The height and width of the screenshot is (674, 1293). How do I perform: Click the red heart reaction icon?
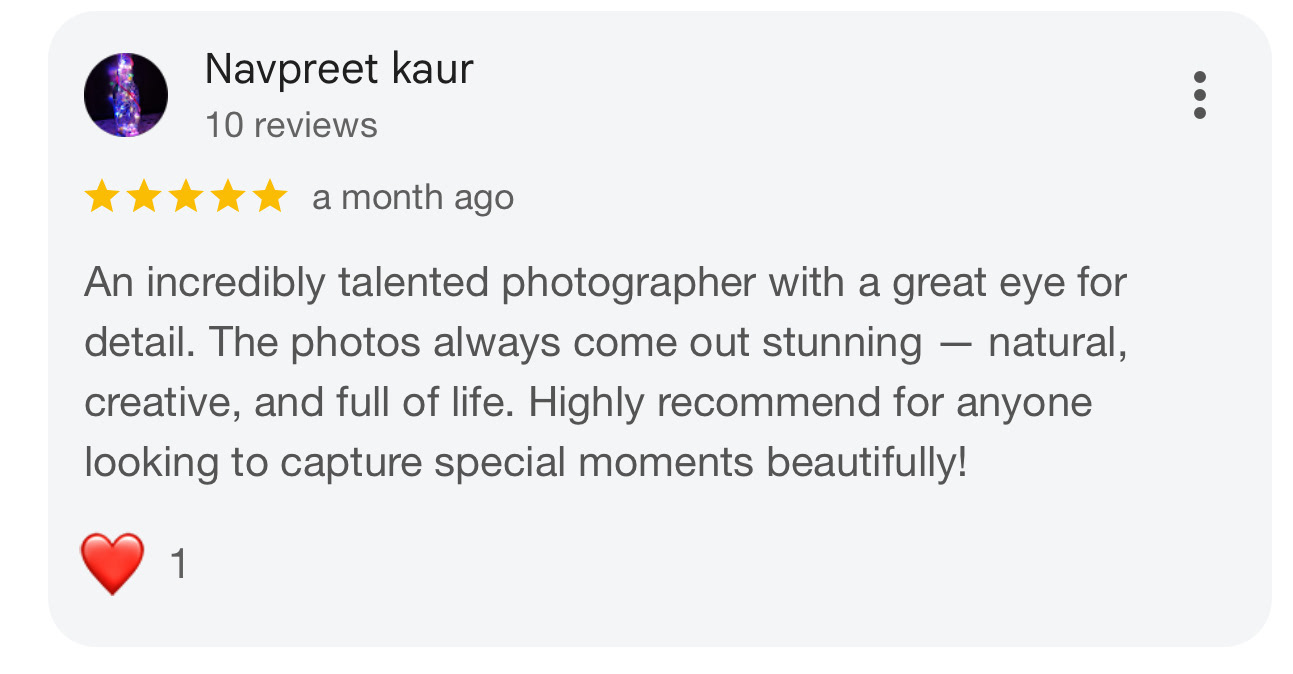coord(112,563)
